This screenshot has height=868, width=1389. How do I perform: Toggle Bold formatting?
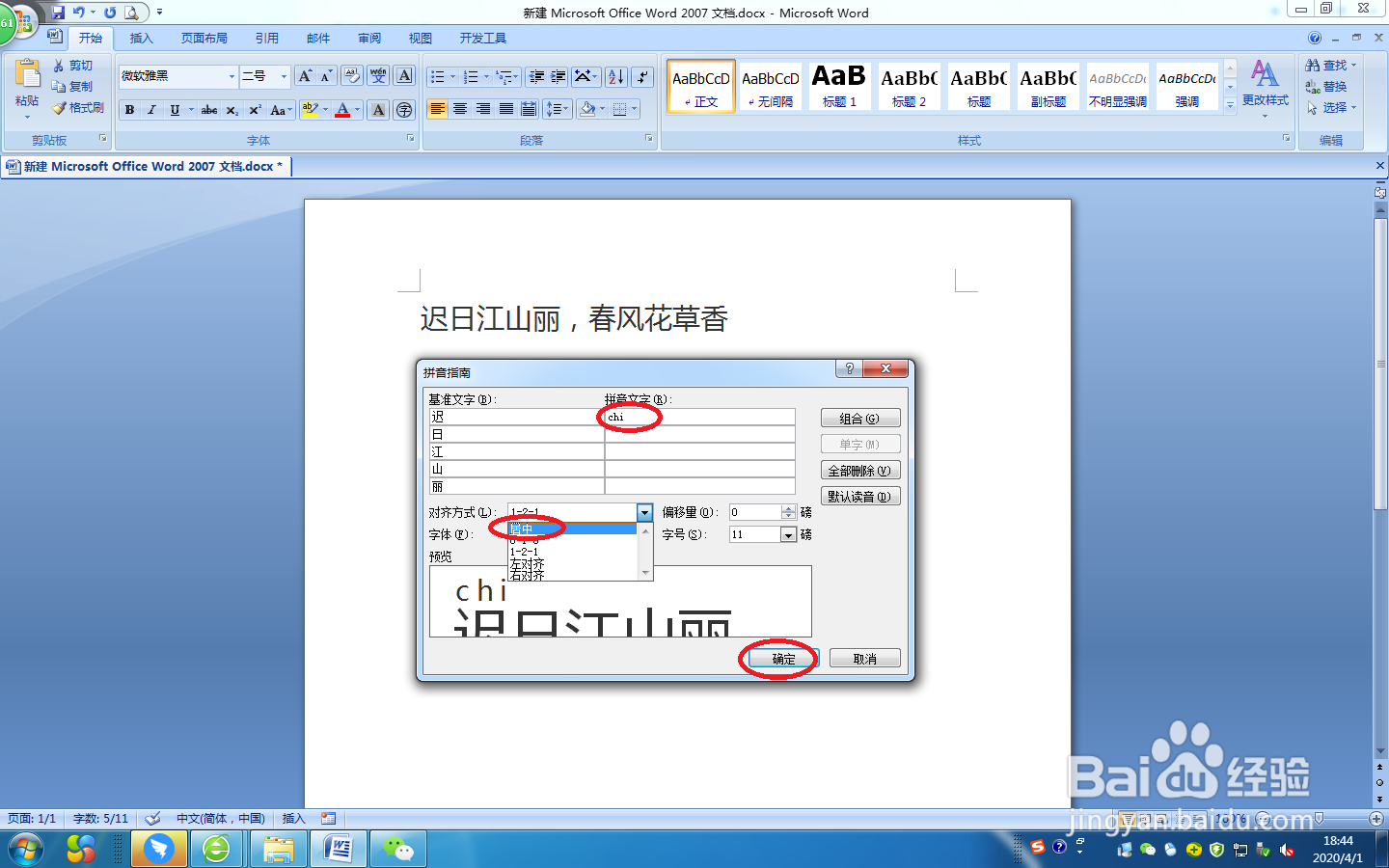point(129,110)
